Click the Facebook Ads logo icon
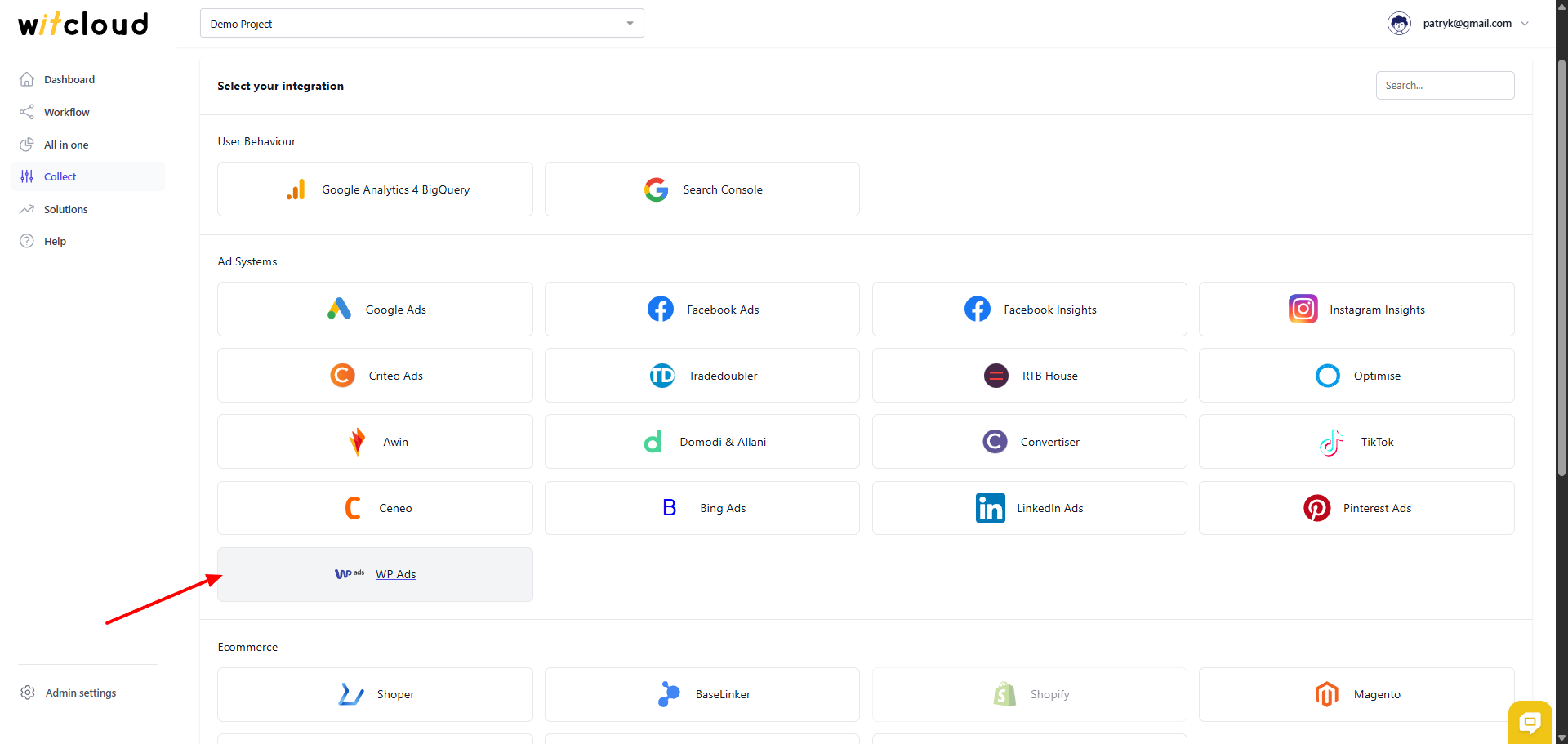 pos(661,310)
